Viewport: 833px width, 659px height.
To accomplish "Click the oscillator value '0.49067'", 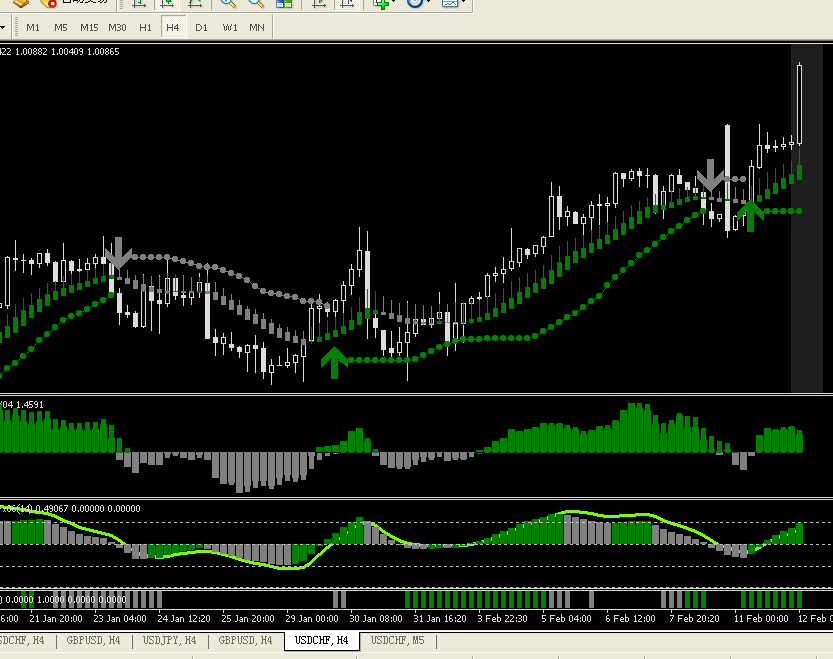I will [x=52, y=509].
